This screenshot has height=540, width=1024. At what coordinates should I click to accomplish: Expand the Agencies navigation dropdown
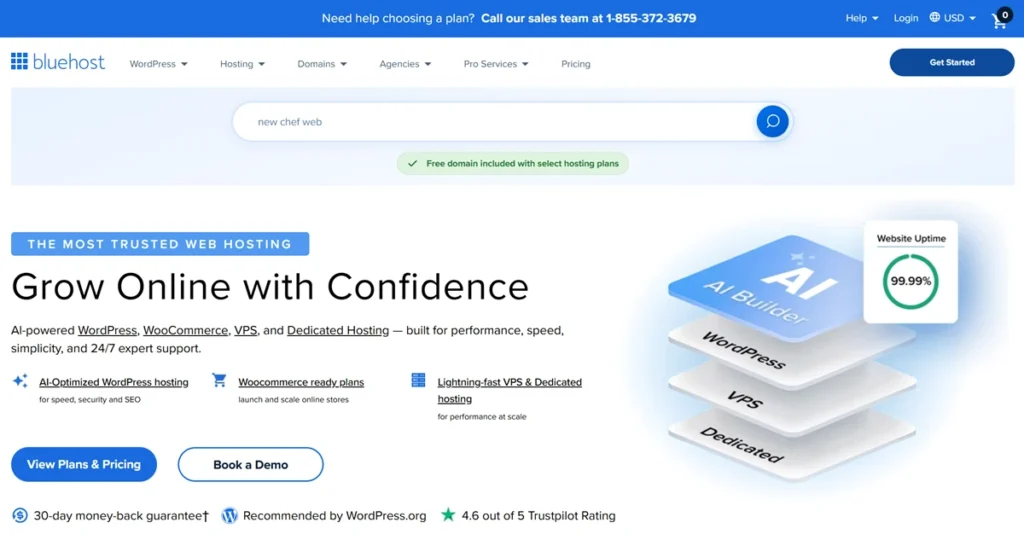pos(405,64)
